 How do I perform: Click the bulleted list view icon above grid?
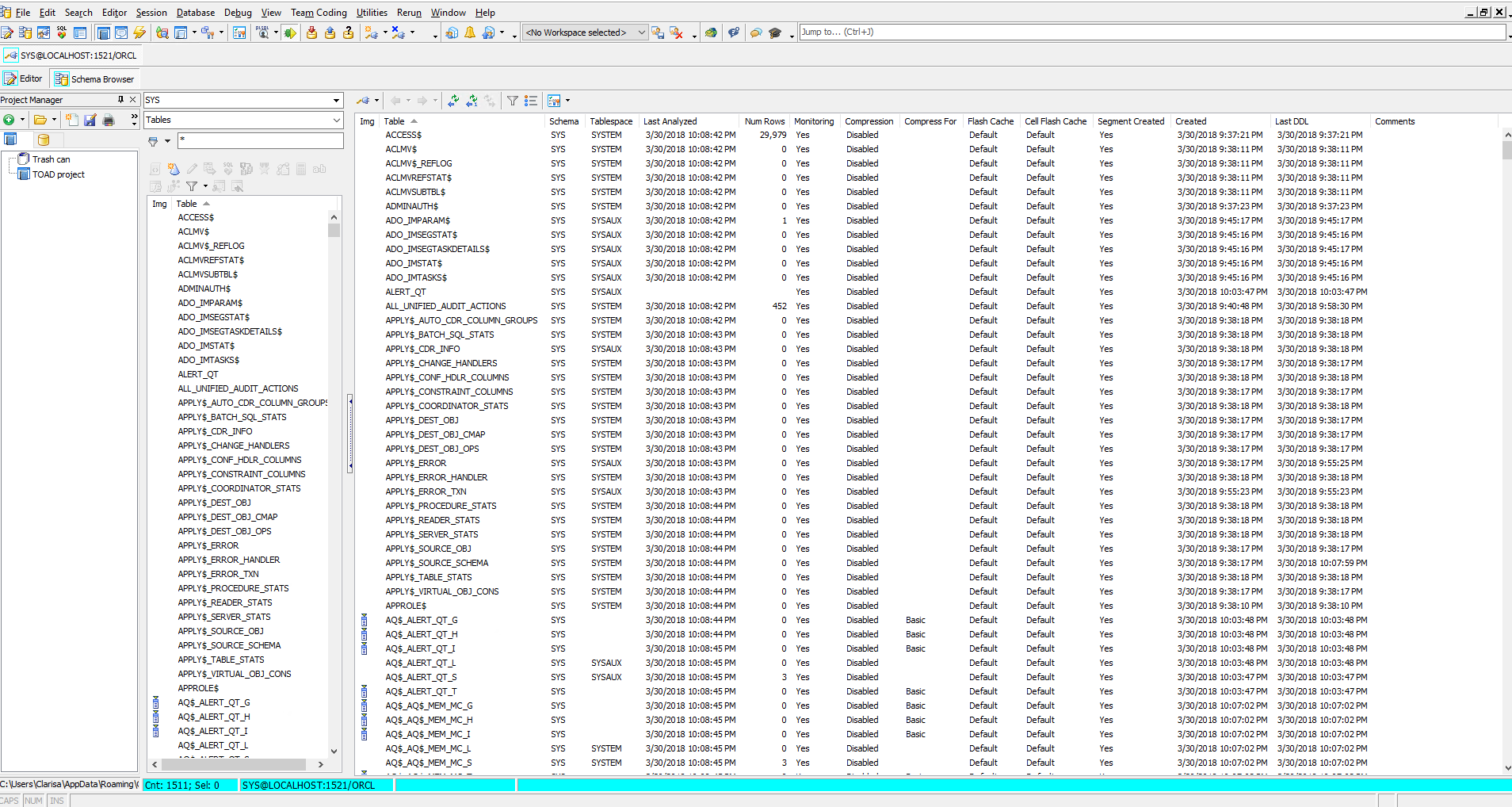tap(531, 101)
